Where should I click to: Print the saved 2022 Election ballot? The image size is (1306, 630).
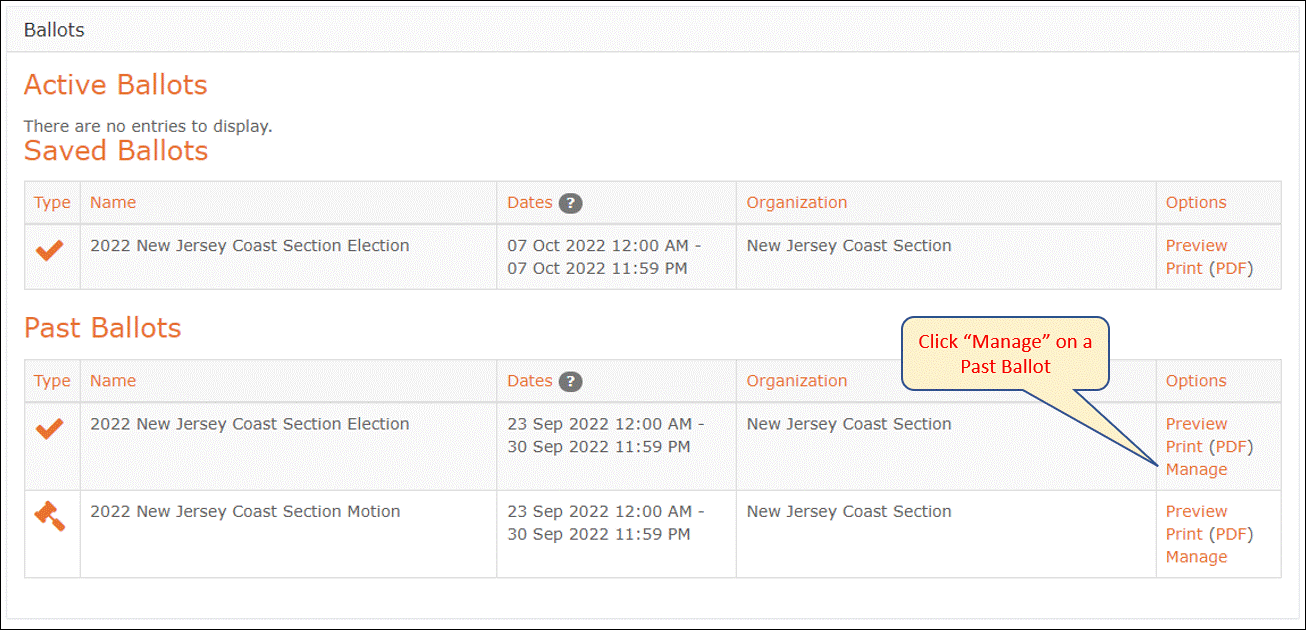click(x=1184, y=268)
